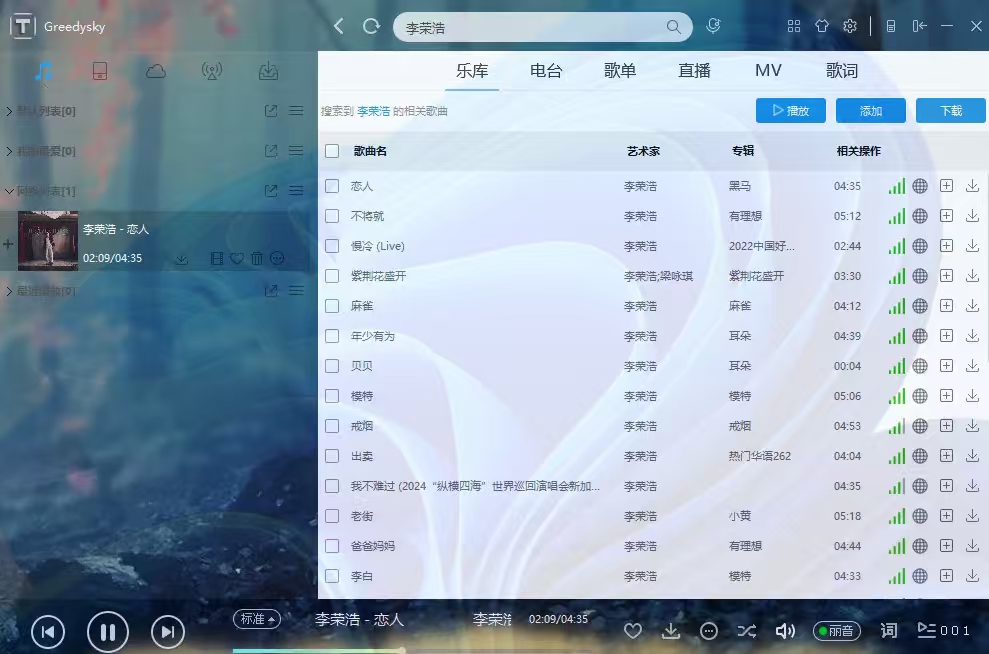Add 麻雀 to the playlist
This screenshot has height=654, width=989.
946,306
